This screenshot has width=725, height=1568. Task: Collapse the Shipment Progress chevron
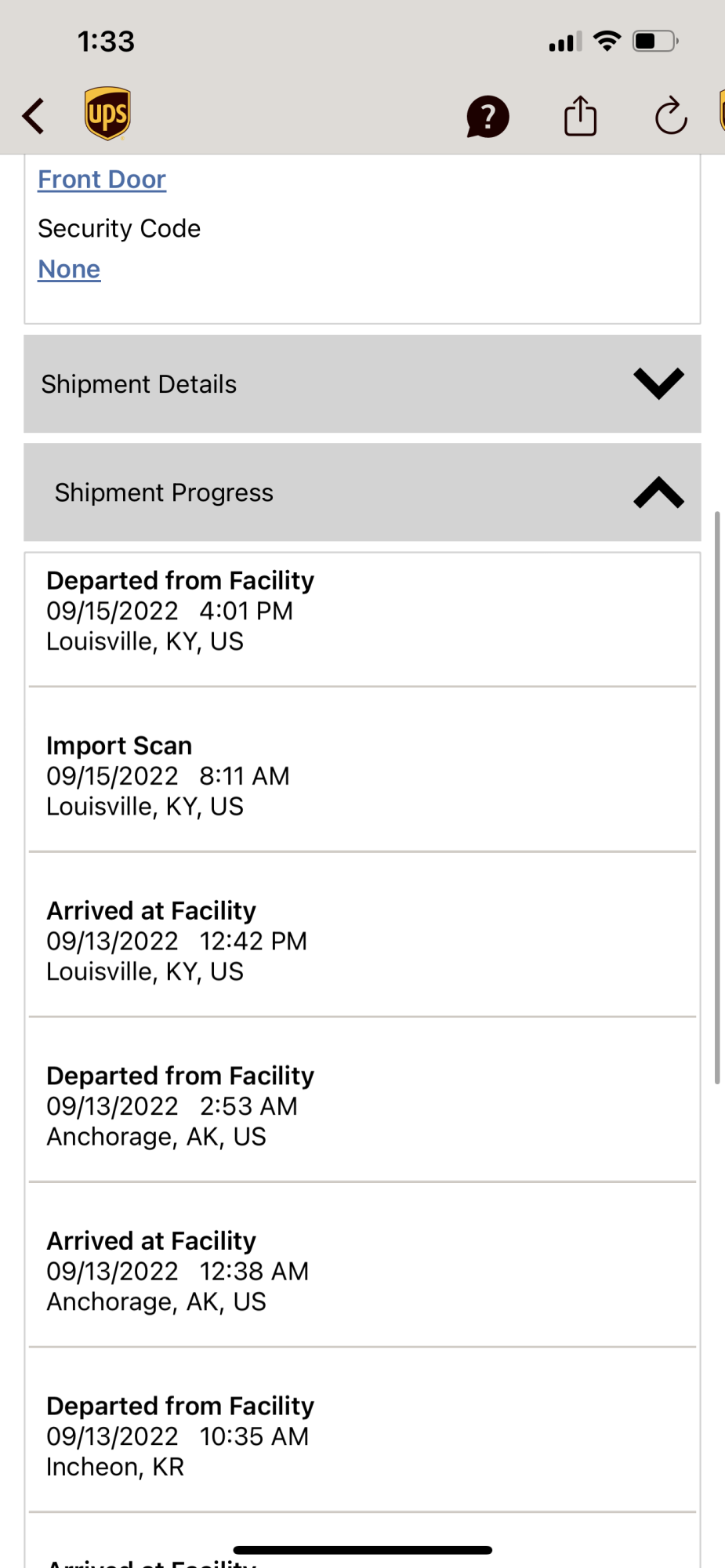[658, 492]
